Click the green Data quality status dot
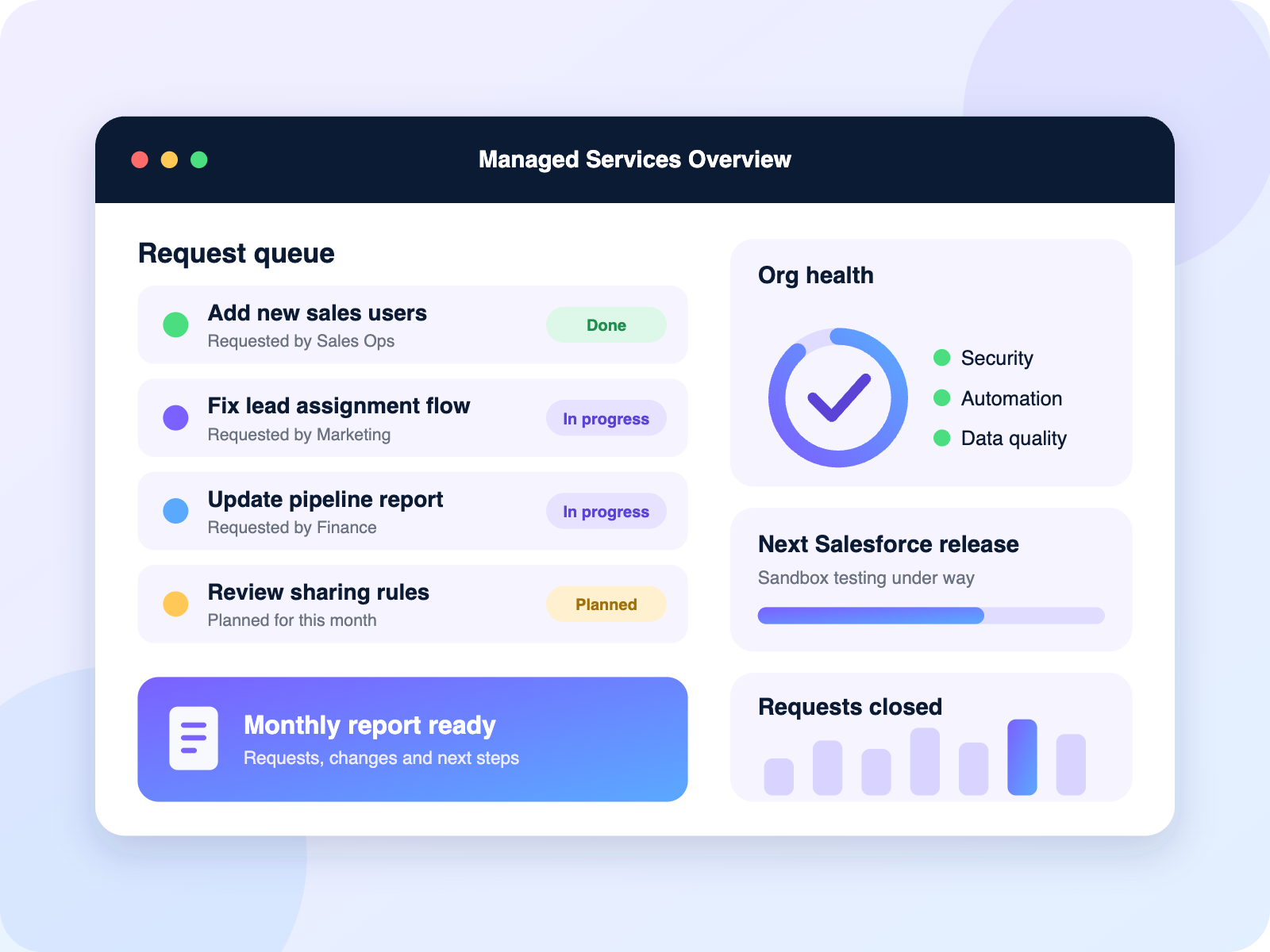 coord(942,438)
